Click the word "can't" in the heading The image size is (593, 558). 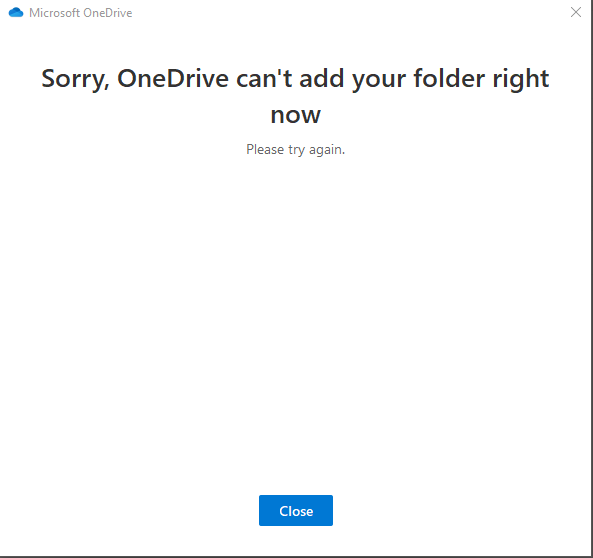(264, 78)
